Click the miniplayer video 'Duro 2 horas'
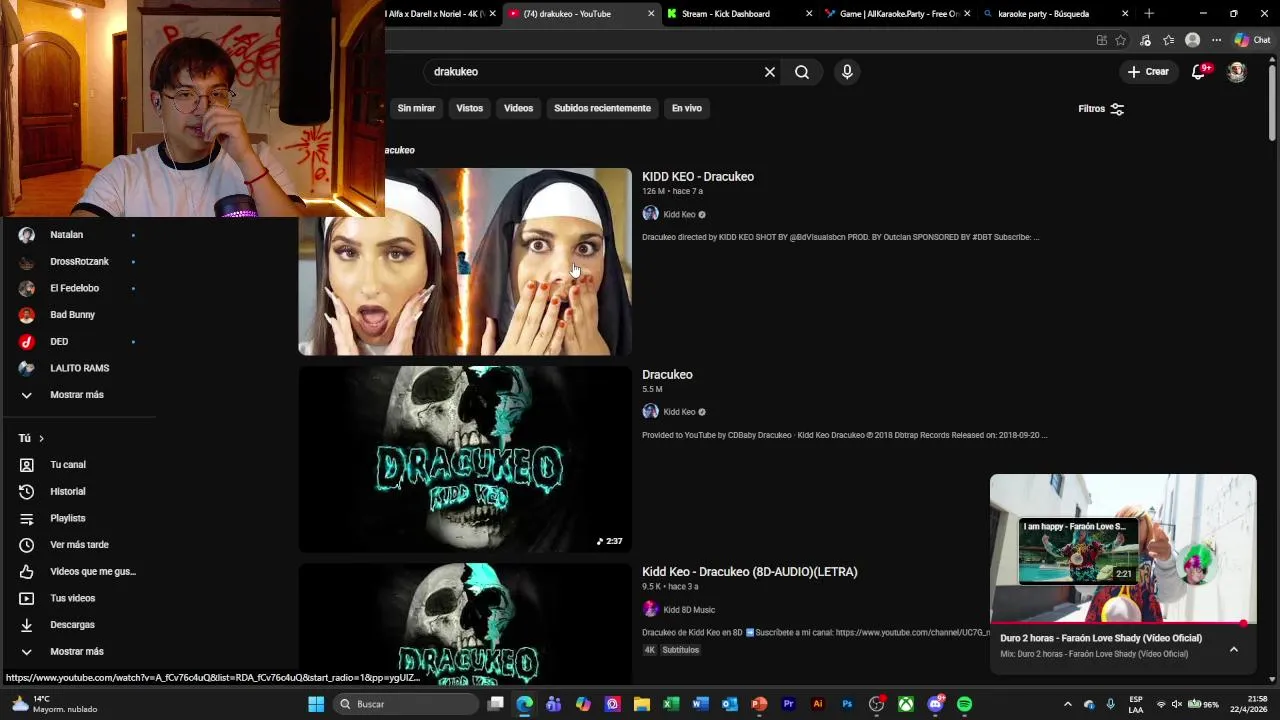 (1123, 548)
